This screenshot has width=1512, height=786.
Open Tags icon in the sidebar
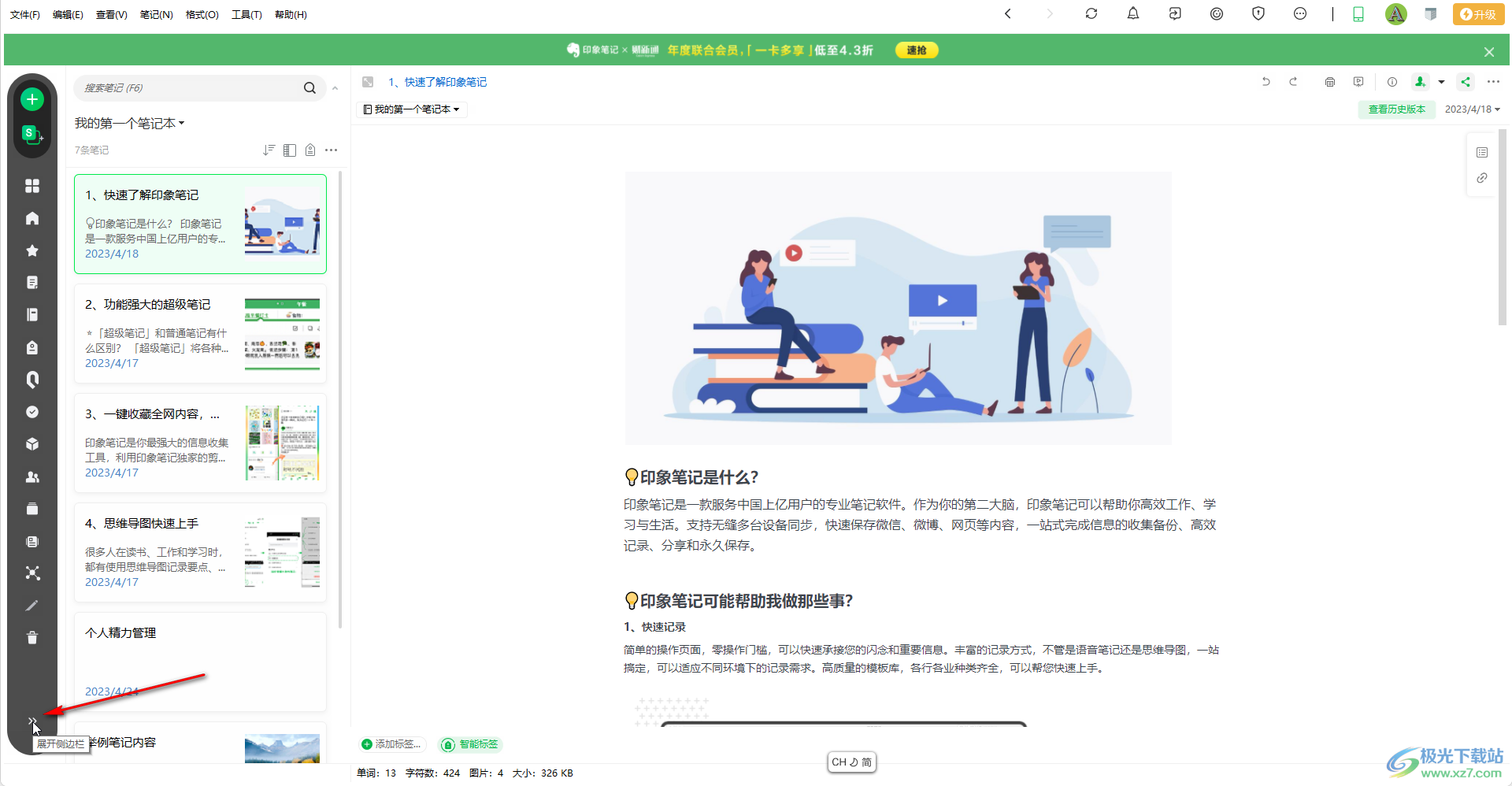coord(32,347)
